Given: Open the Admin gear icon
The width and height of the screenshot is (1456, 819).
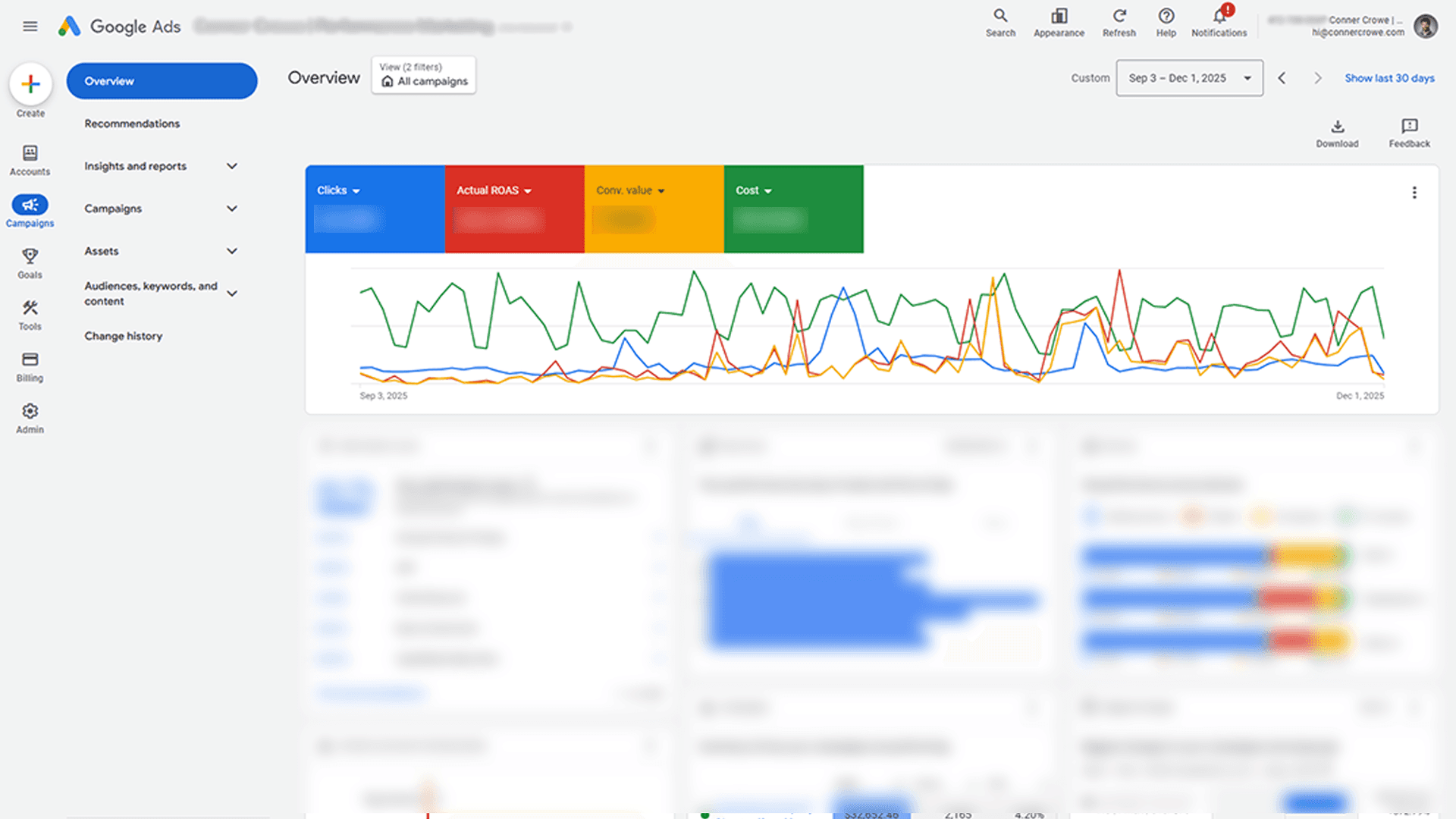Looking at the screenshot, I should 30,417.
